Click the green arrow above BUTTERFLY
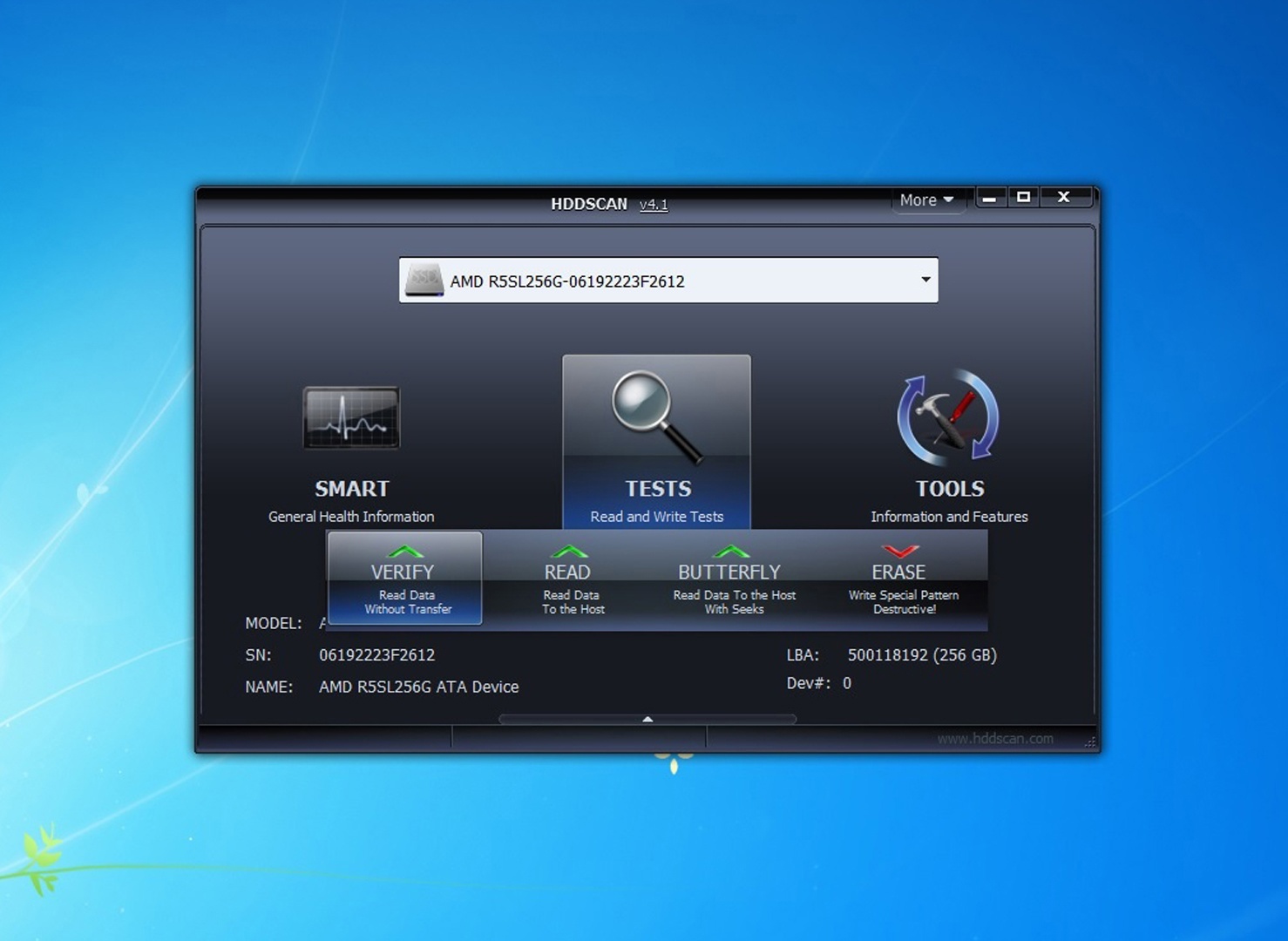Image resolution: width=1288 pixels, height=941 pixels. [730, 552]
